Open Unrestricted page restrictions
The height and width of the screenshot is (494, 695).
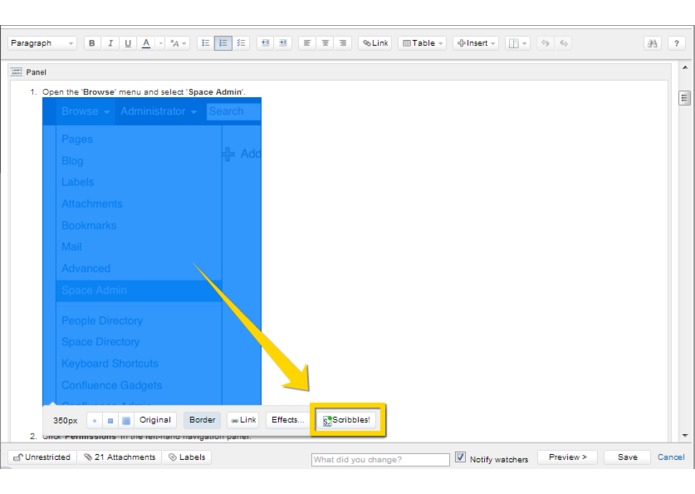(x=42, y=457)
